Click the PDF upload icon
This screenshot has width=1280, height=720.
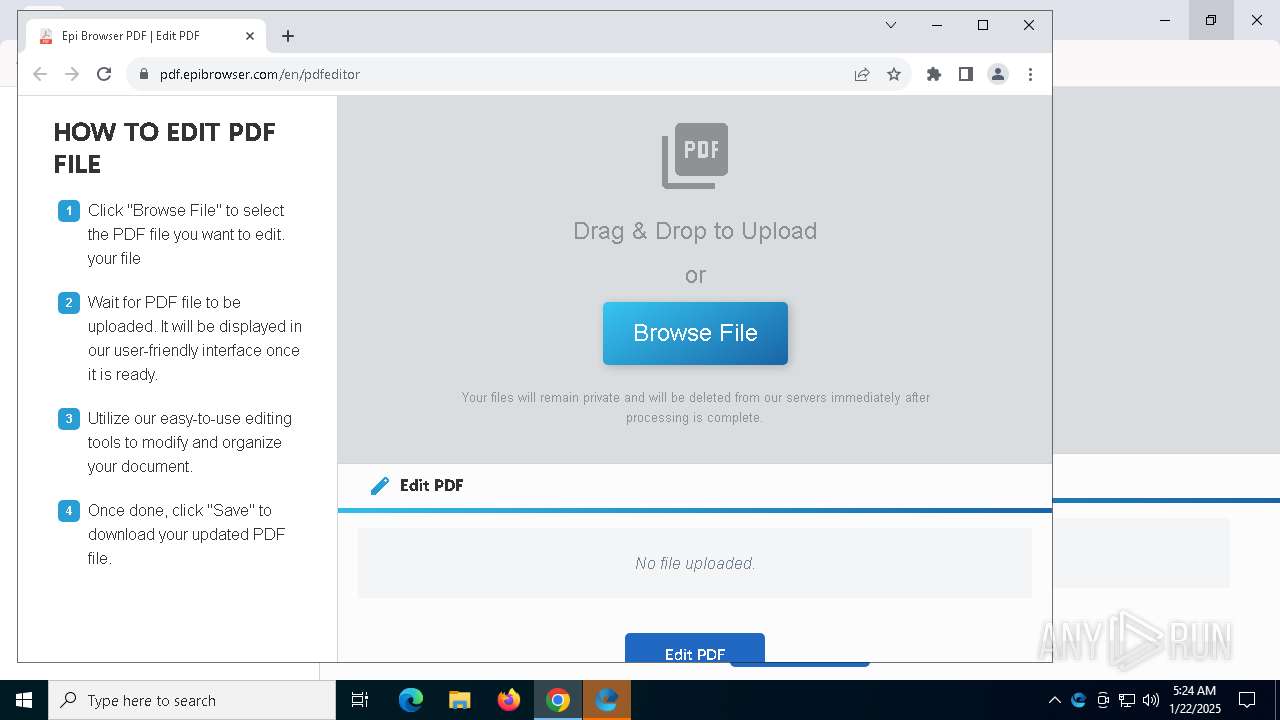pos(695,155)
